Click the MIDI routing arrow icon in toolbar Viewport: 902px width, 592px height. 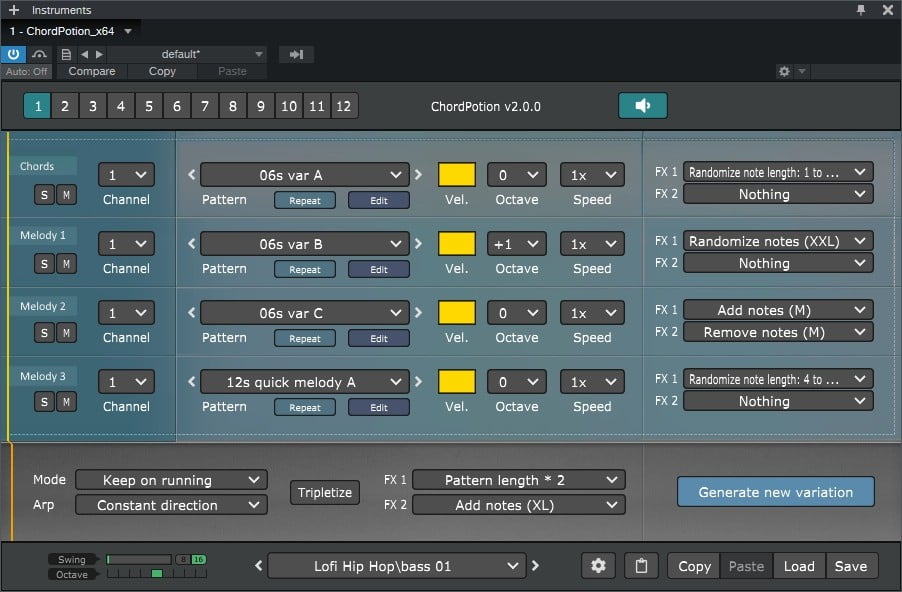tap(296, 55)
